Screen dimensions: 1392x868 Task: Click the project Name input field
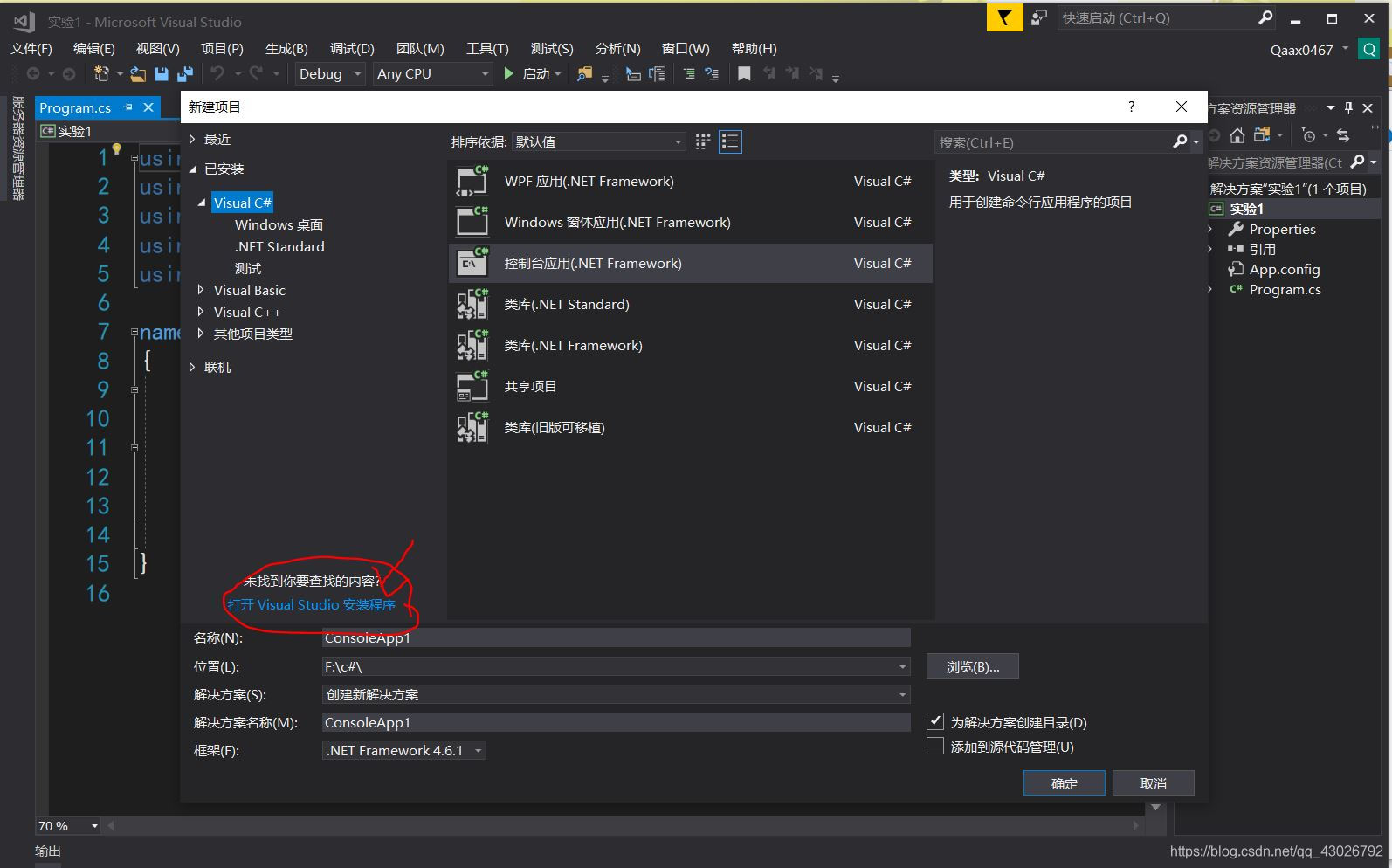click(x=617, y=637)
